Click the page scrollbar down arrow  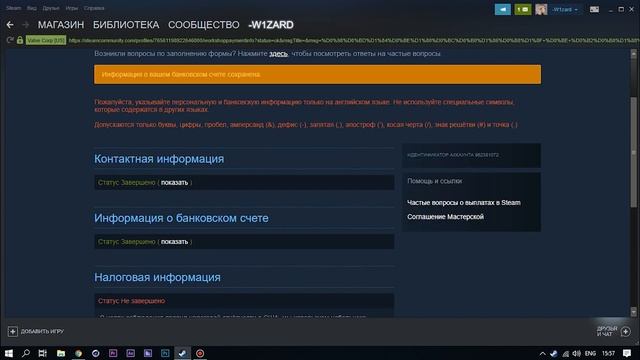click(x=633, y=312)
